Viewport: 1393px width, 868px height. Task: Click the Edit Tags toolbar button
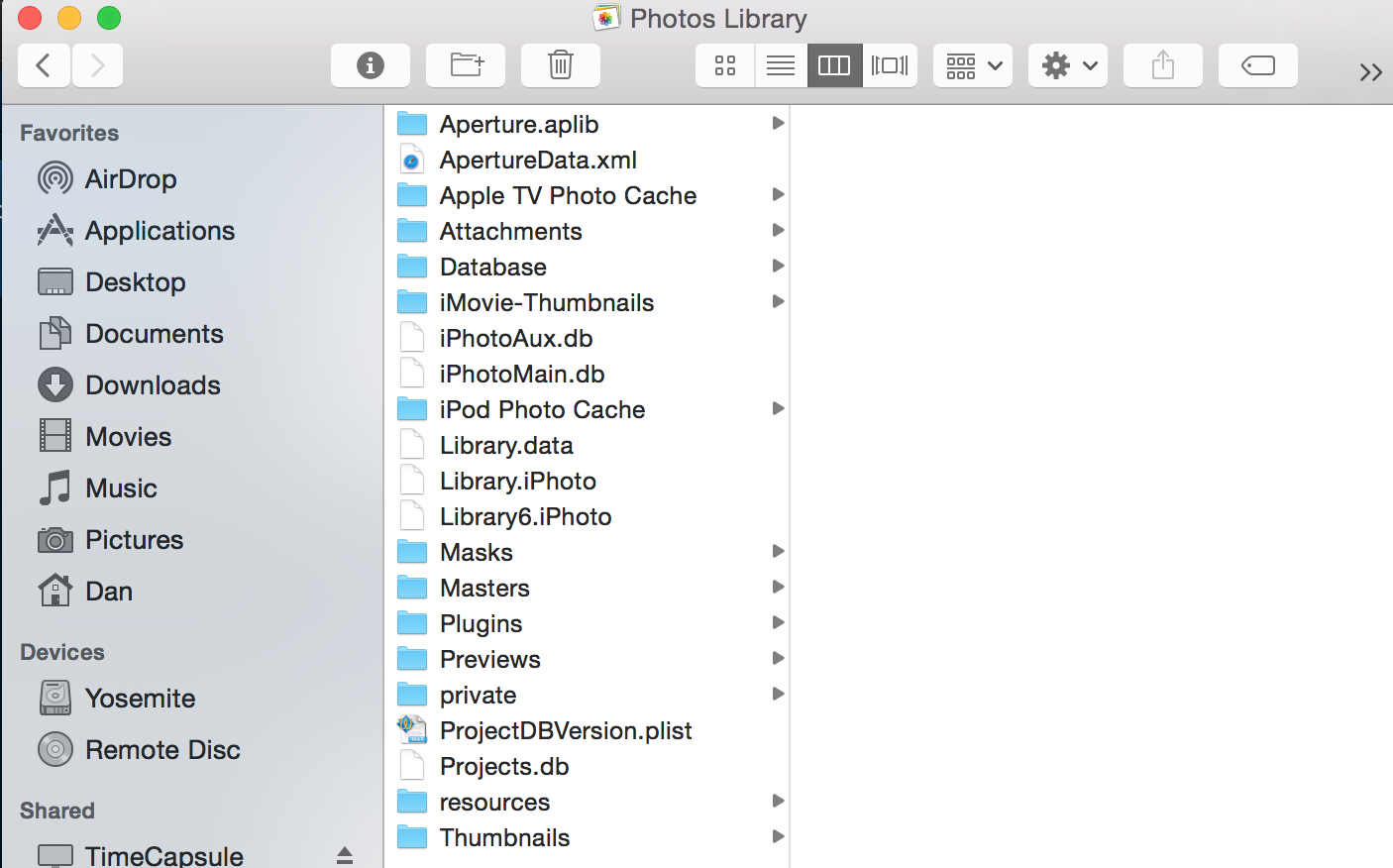click(1258, 65)
